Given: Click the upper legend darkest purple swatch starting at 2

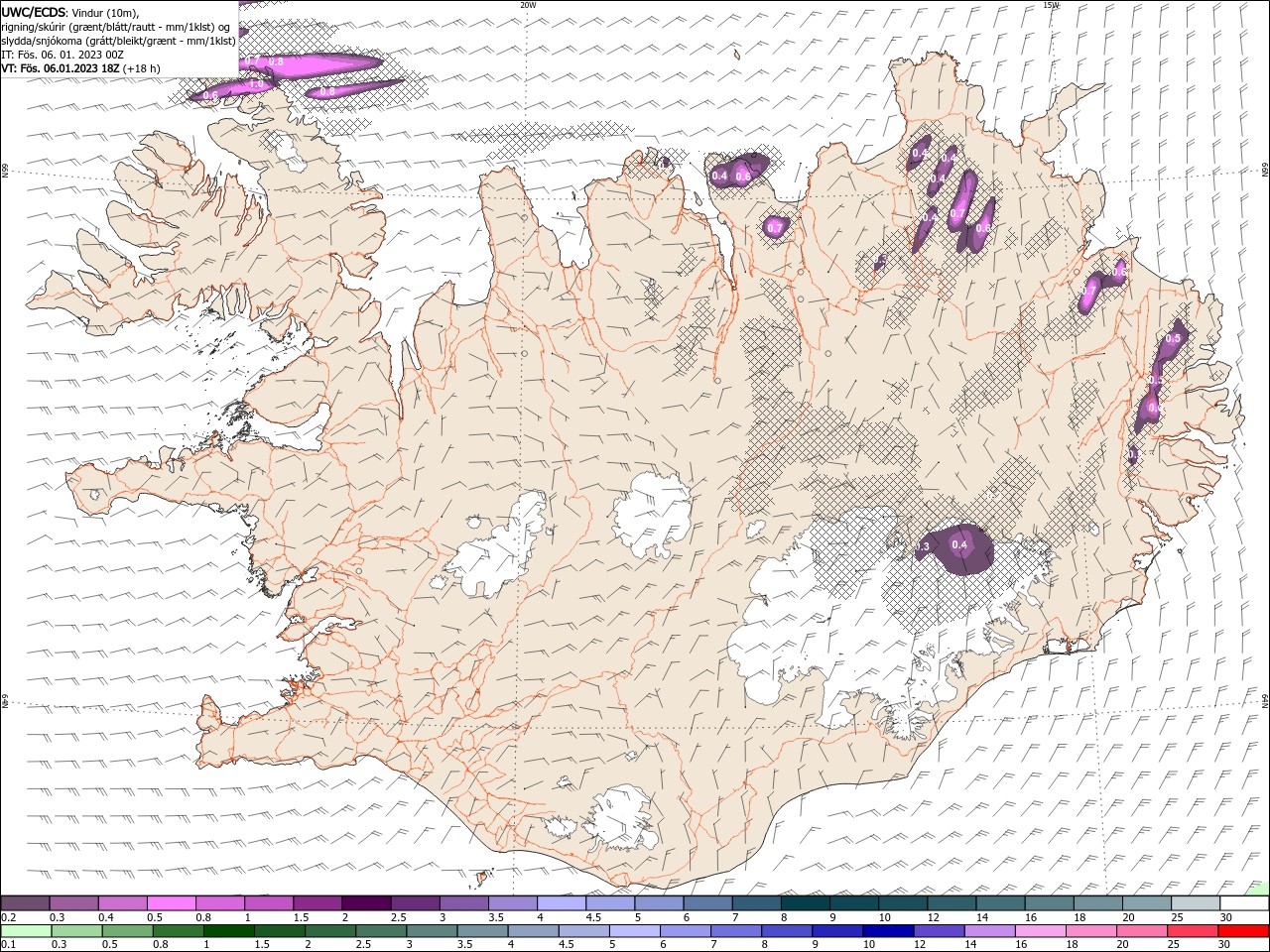Looking at the screenshot, I should (366, 903).
